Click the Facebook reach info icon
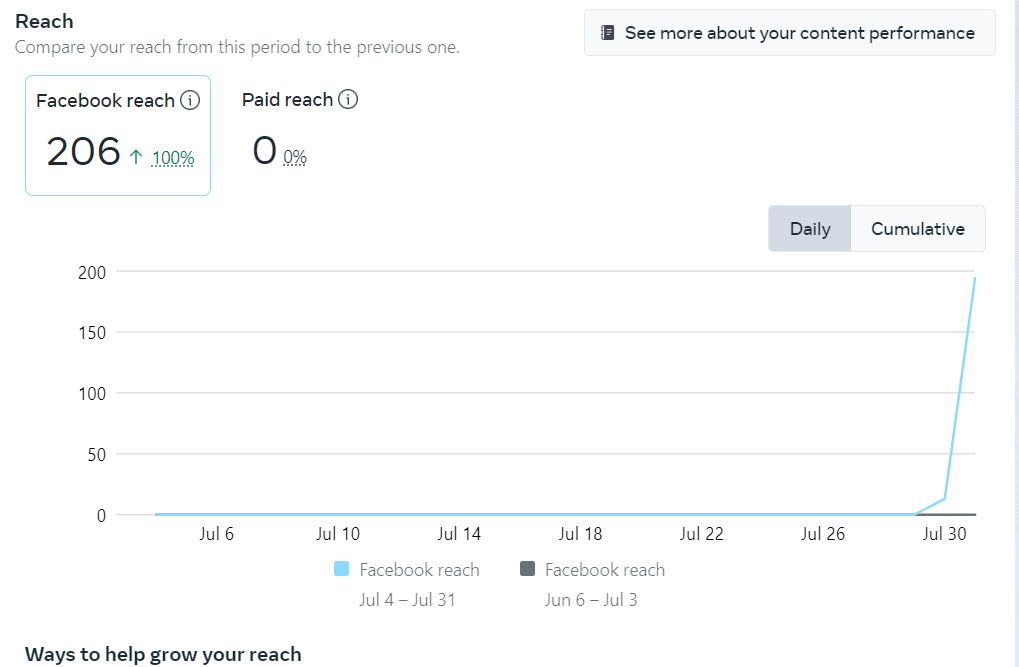 [190, 101]
